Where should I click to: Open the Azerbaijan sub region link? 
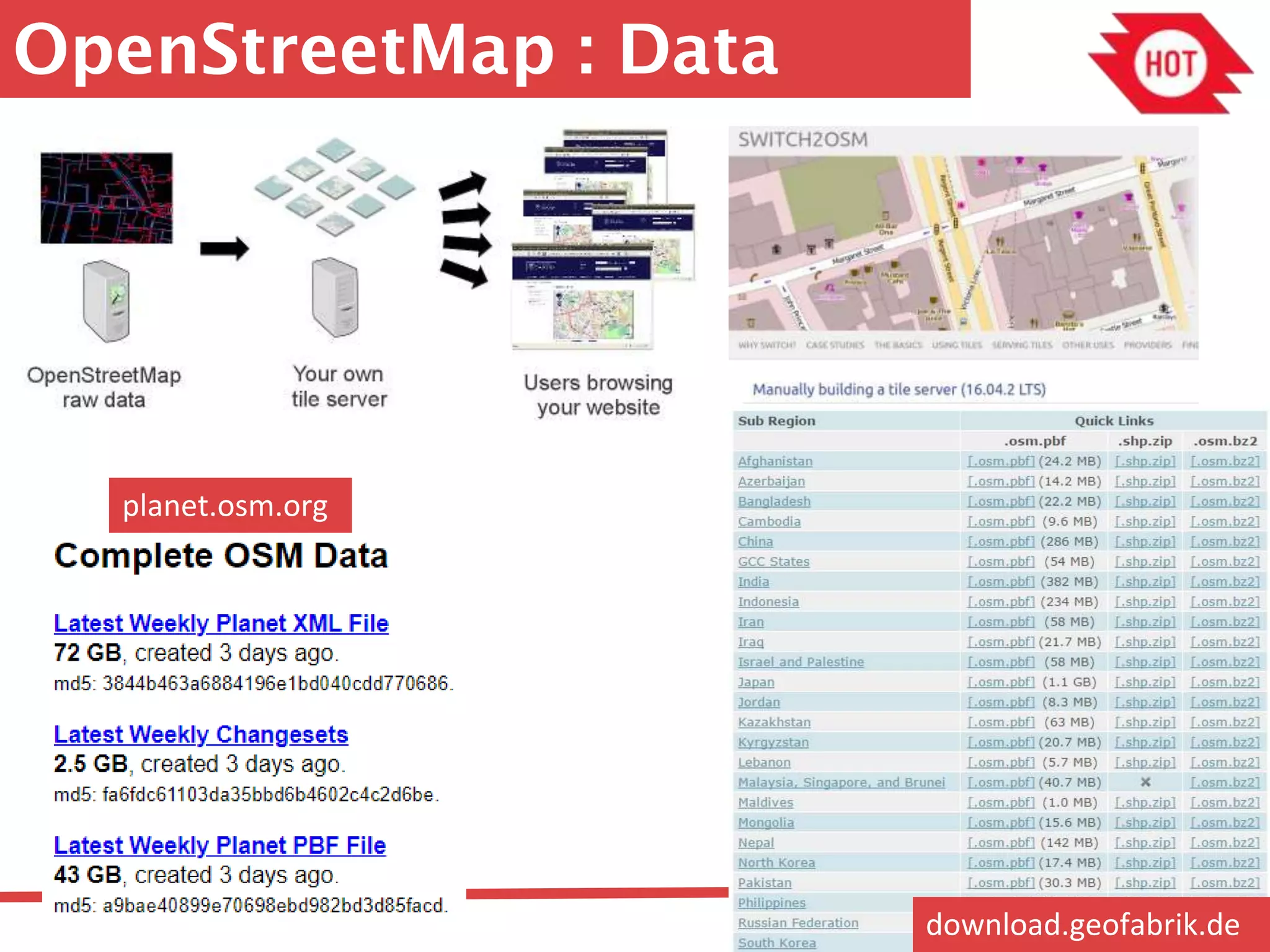click(x=771, y=481)
